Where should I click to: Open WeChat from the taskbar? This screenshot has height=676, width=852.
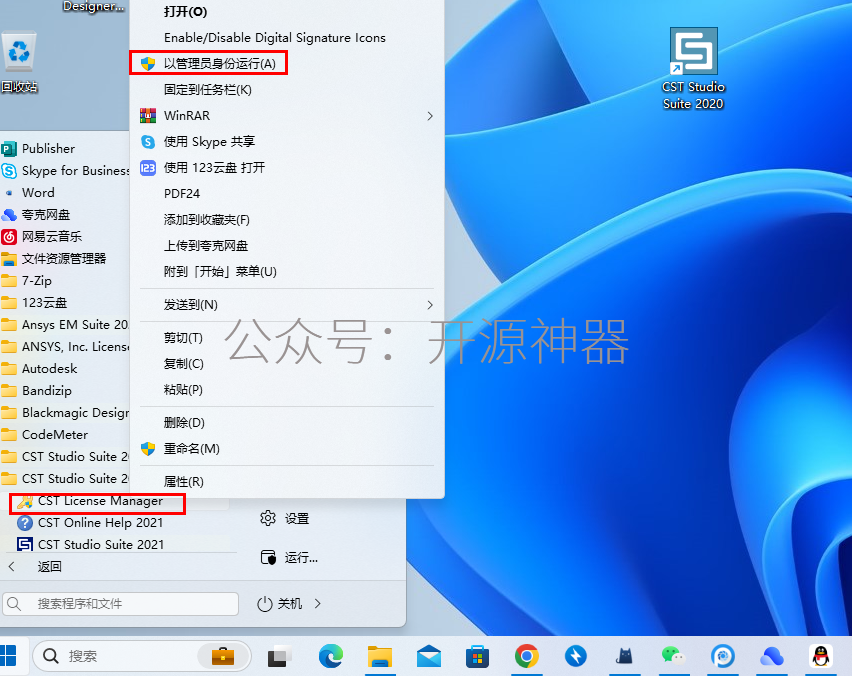click(673, 656)
